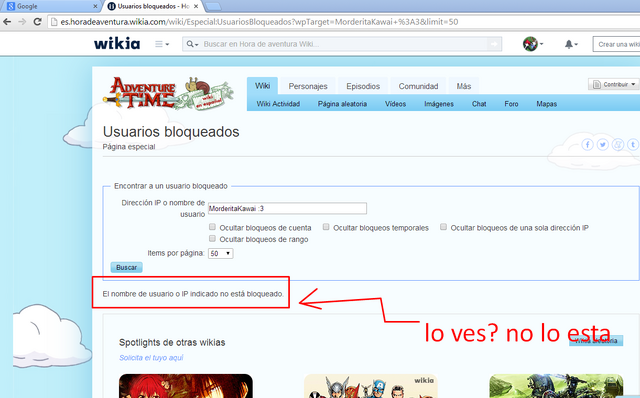Open the Marvel heroes spotlight thumbnail
The width and height of the screenshot is (640, 398).
pos(371,386)
